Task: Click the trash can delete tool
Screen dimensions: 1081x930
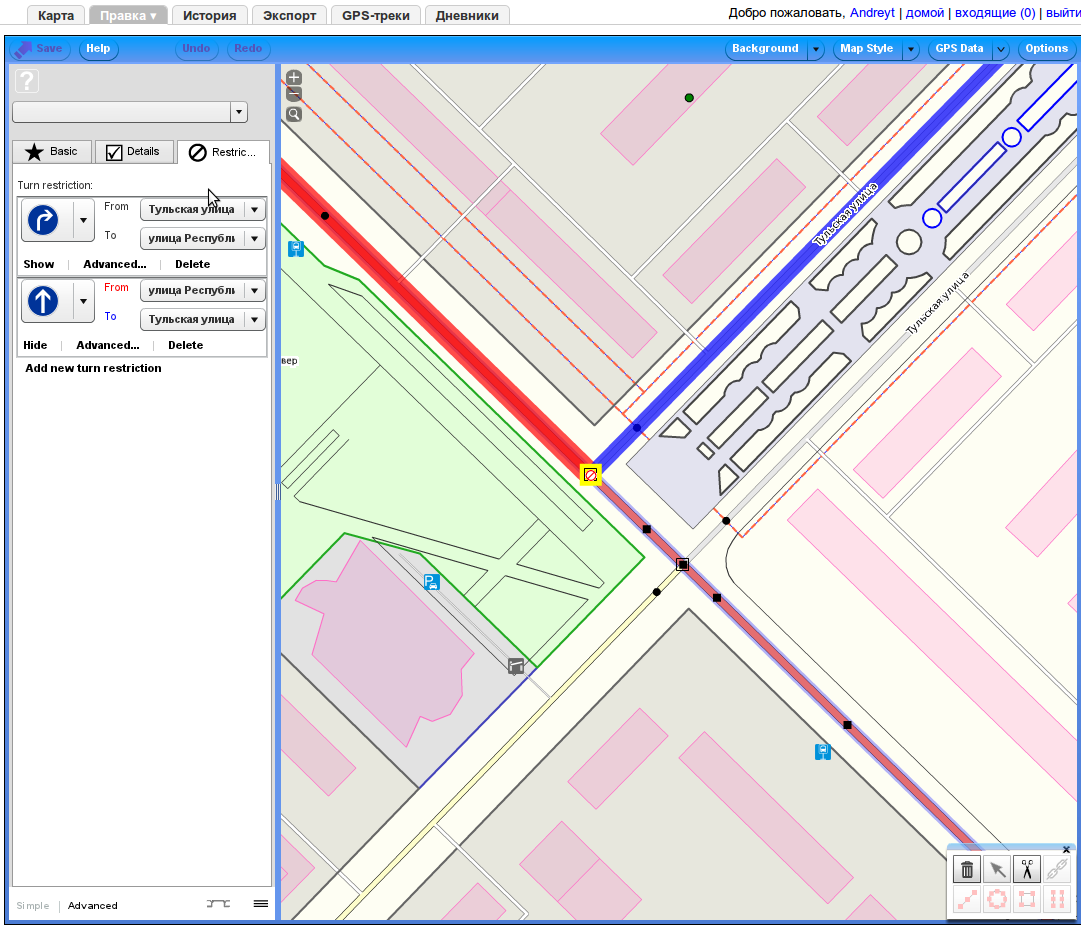Action: [967, 869]
